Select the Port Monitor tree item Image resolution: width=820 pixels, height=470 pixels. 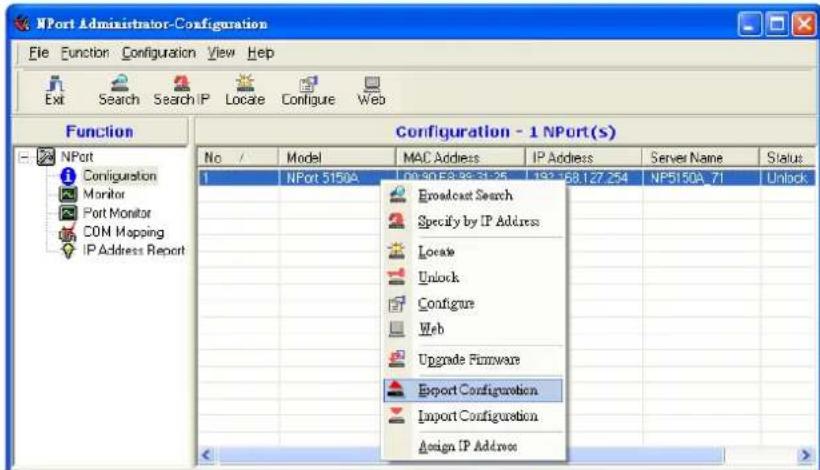click(x=117, y=213)
